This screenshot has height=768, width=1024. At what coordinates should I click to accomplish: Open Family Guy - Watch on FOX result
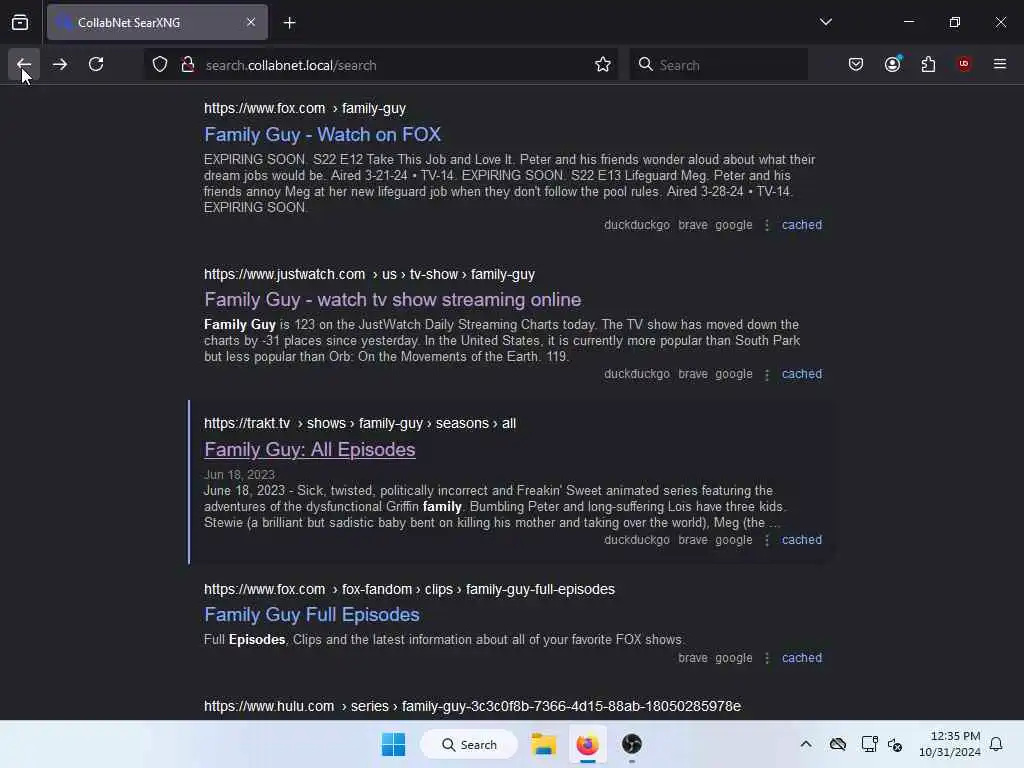tap(323, 135)
